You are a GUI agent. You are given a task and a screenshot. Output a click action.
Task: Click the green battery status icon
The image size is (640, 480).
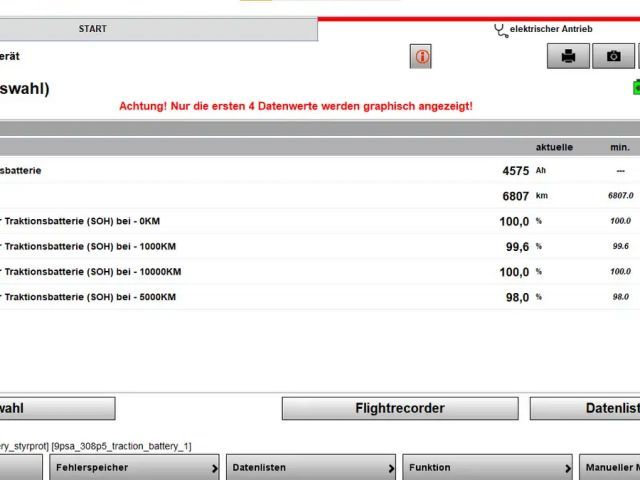point(635,88)
